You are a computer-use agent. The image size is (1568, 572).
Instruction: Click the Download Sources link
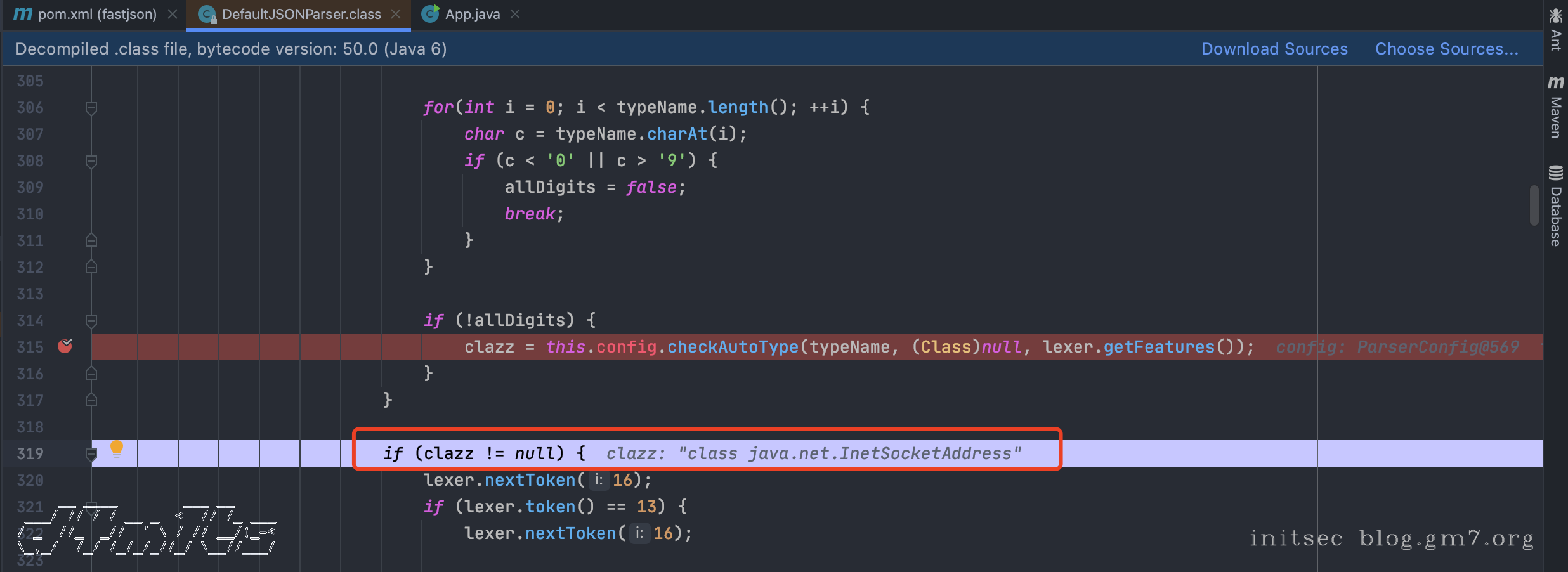click(x=1274, y=49)
